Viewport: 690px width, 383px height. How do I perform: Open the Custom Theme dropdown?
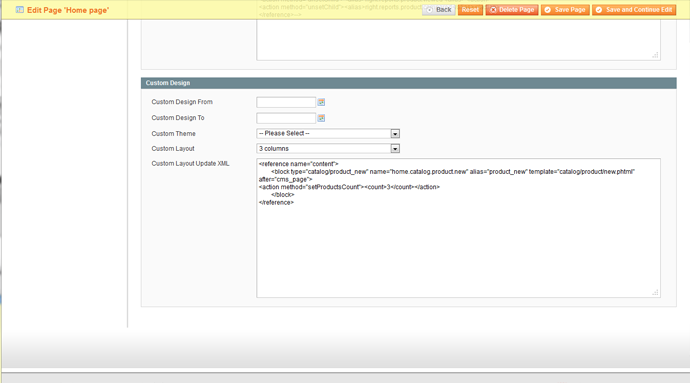point(328,133)
